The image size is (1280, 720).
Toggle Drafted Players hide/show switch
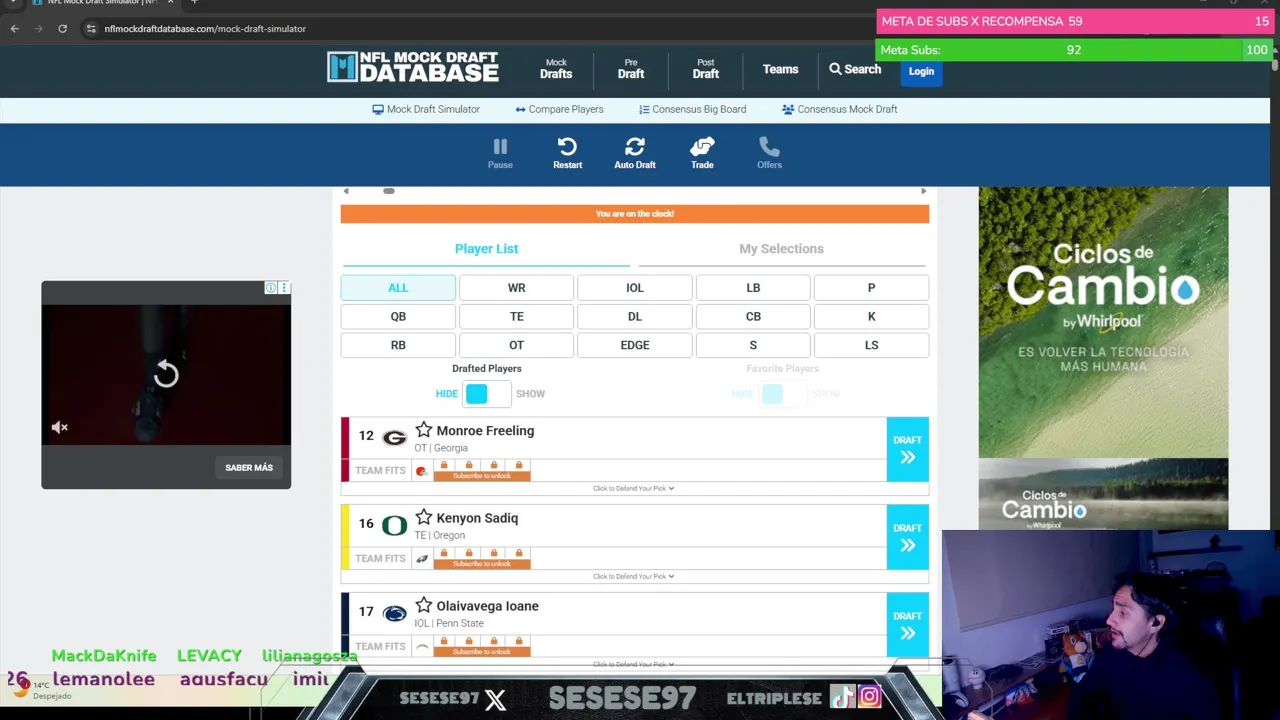[x=486, y=393]
